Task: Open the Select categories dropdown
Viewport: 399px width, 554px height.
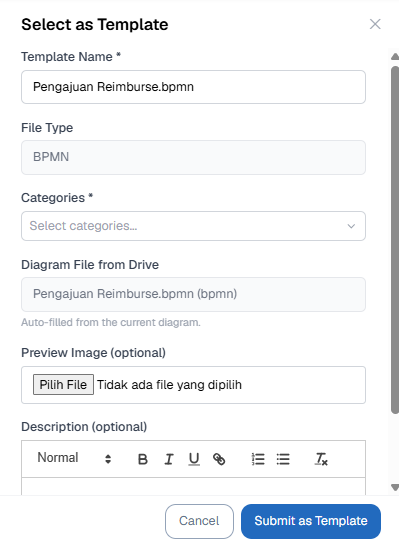Action: [193, 226]
